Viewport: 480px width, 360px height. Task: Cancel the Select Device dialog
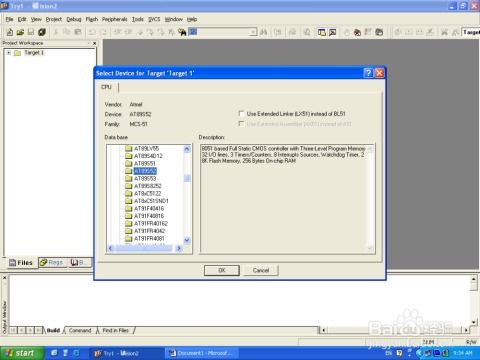[261, 270]
